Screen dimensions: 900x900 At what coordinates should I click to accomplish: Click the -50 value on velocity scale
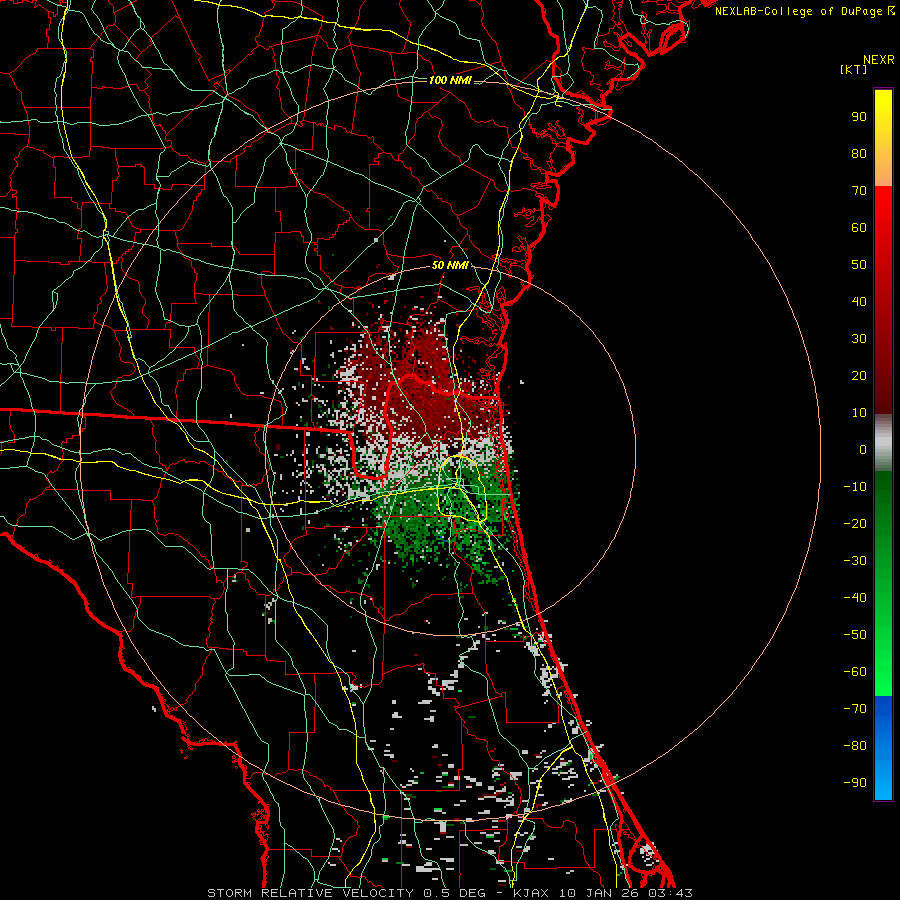click(x=855, y=635)
